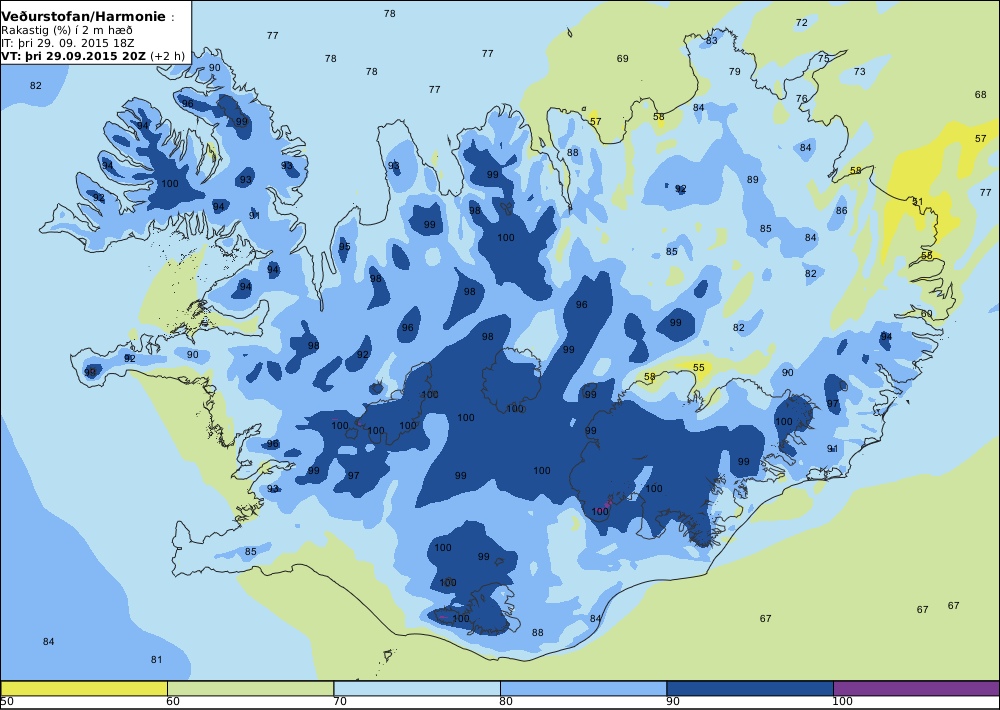Click the dark navy 90–100 legend band
Image resolution: width=1000 pixels, height=710 pixels.
(750, 688)
